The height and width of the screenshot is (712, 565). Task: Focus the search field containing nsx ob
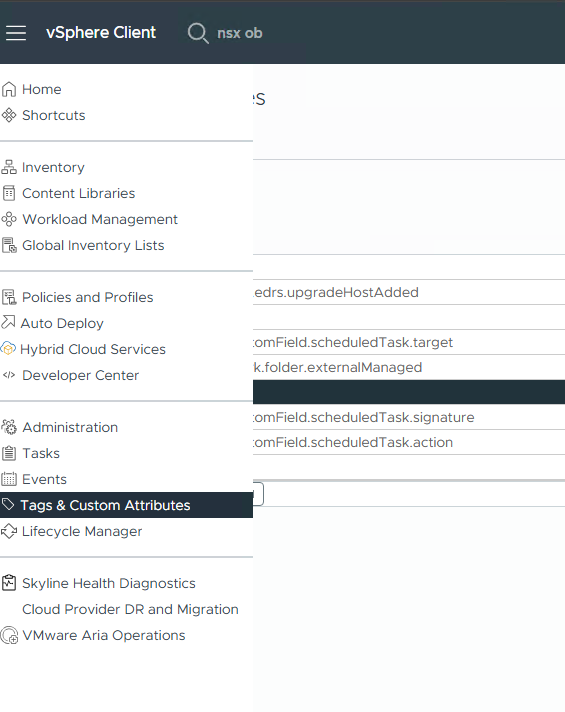[239, 33]
